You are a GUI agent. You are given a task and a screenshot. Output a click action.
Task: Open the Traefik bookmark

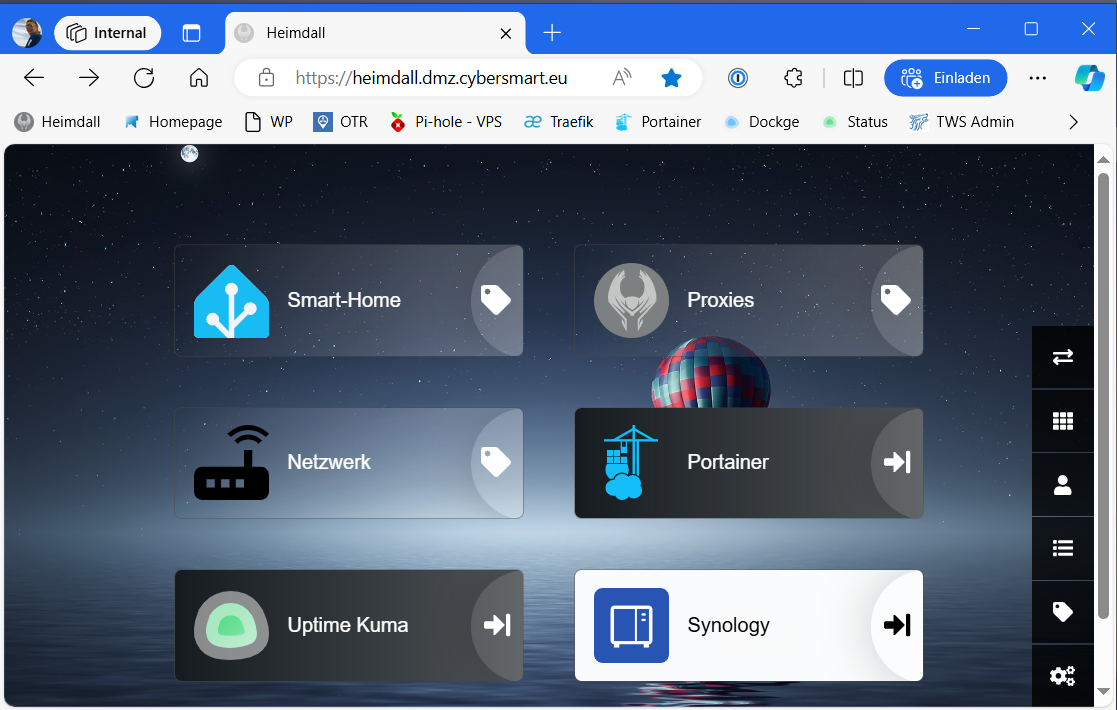click(x=558, y=122)
